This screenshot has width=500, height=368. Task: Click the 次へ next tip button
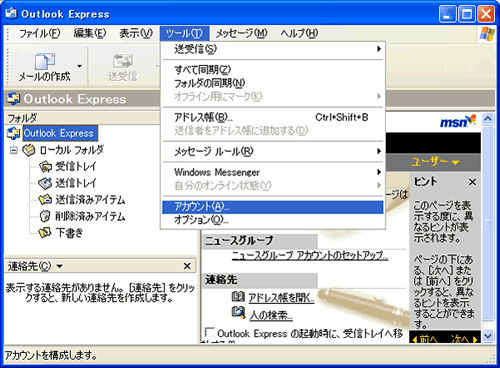click(x=464, y=339)
